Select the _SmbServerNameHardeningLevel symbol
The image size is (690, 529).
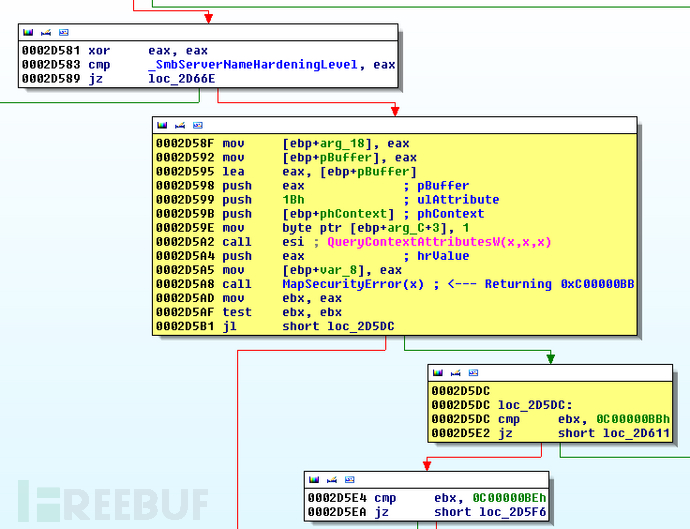[x=253, y=65]
